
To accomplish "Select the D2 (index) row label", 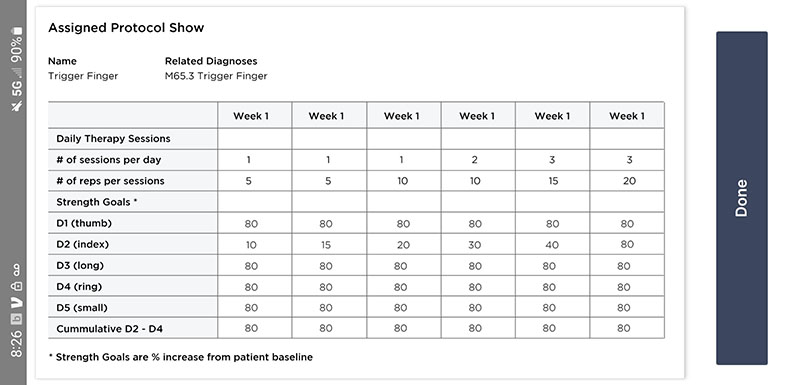I will [83, 245].
